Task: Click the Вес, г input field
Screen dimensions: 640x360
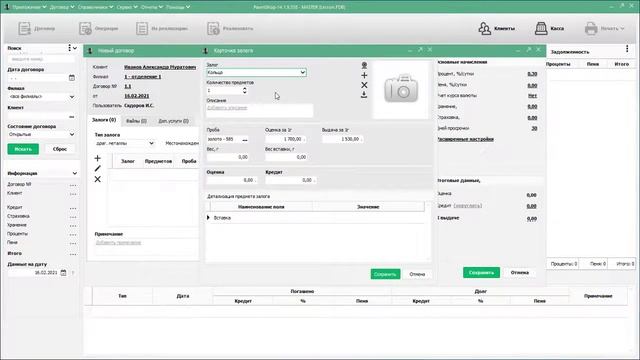Action: tap(228, 157)
